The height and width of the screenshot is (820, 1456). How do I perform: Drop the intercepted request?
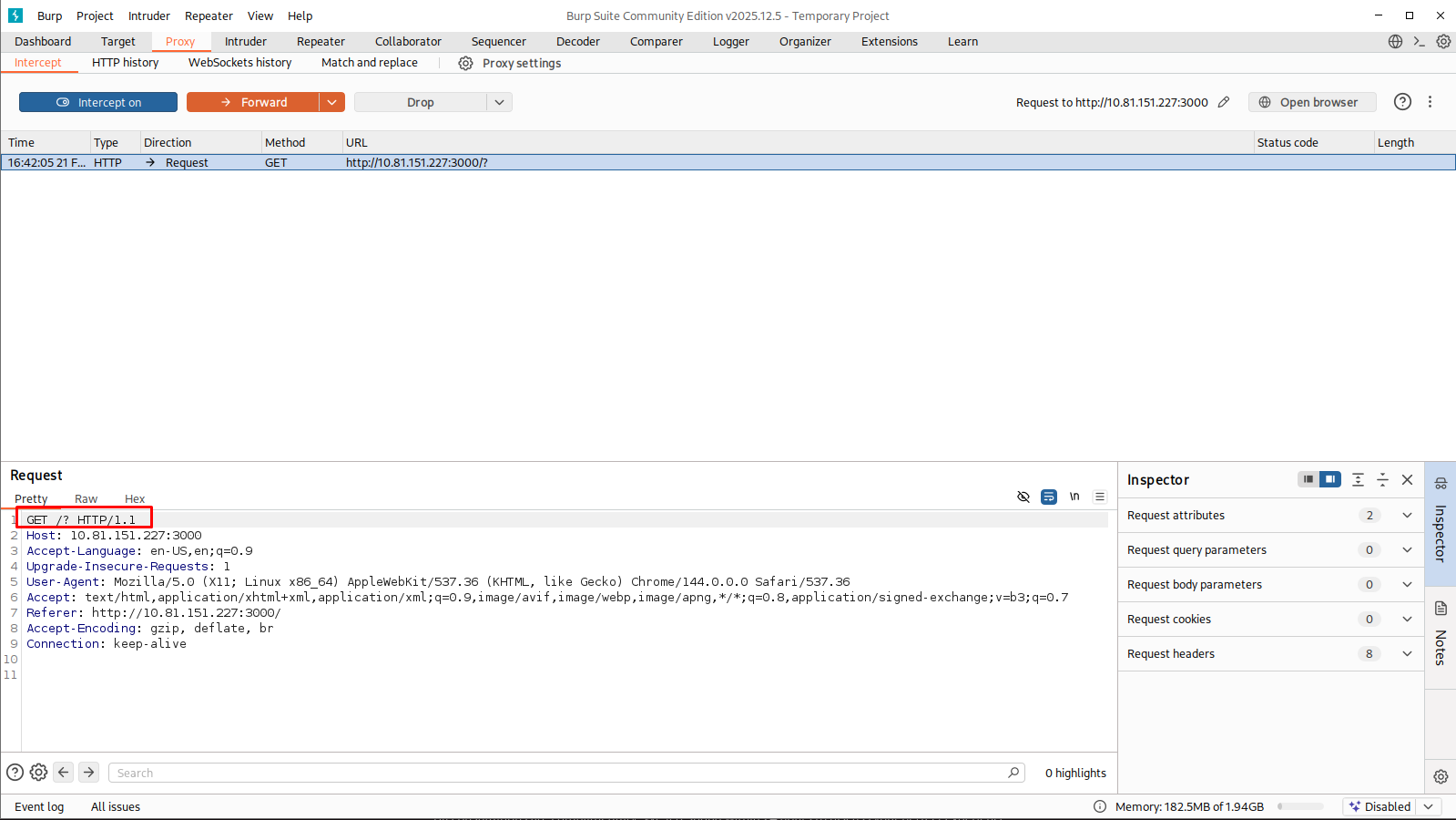coord(420,102)
